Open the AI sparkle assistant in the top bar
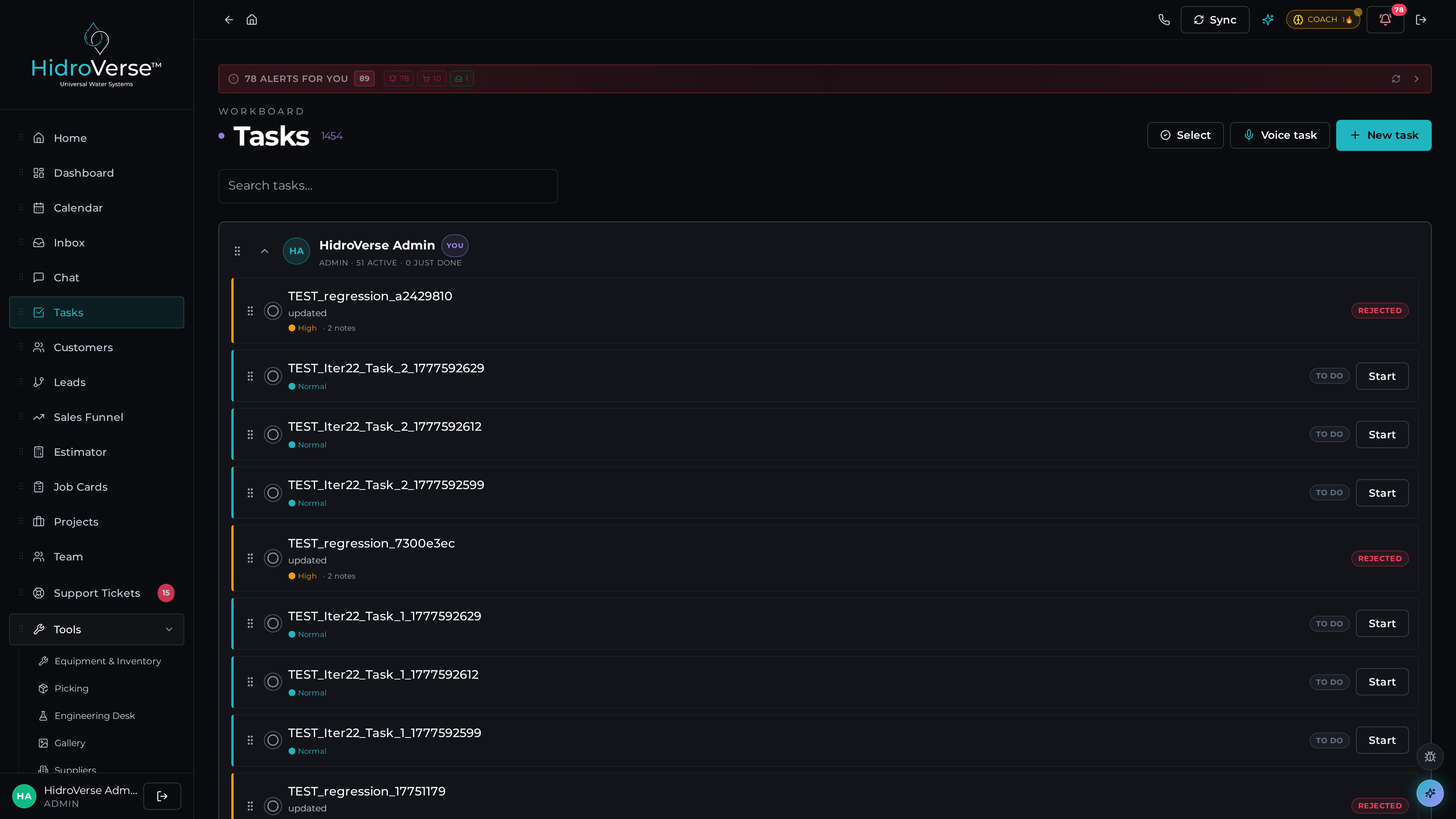The height and width of the screenshot is (819, 1456). point(1268,20)
